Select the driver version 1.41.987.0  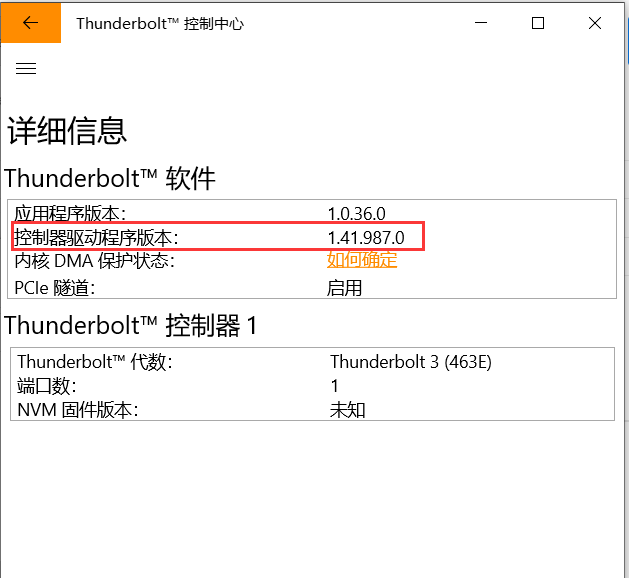pos(366,237)
